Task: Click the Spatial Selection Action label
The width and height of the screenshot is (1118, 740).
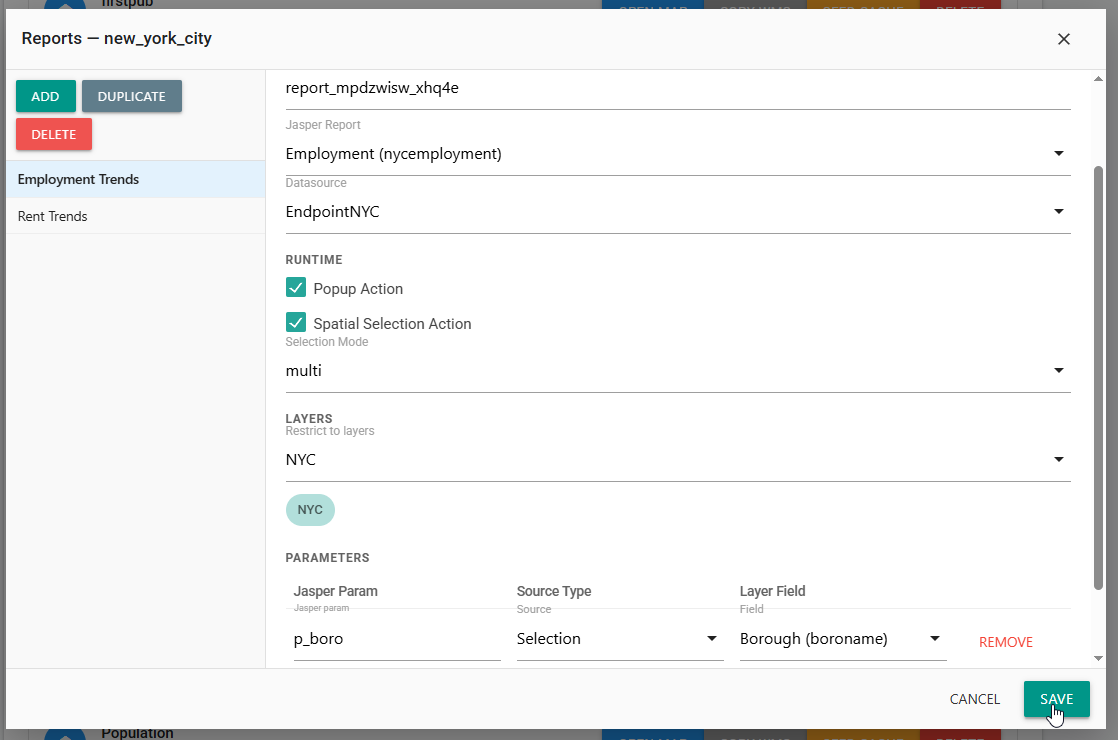Action: point(392,324)
